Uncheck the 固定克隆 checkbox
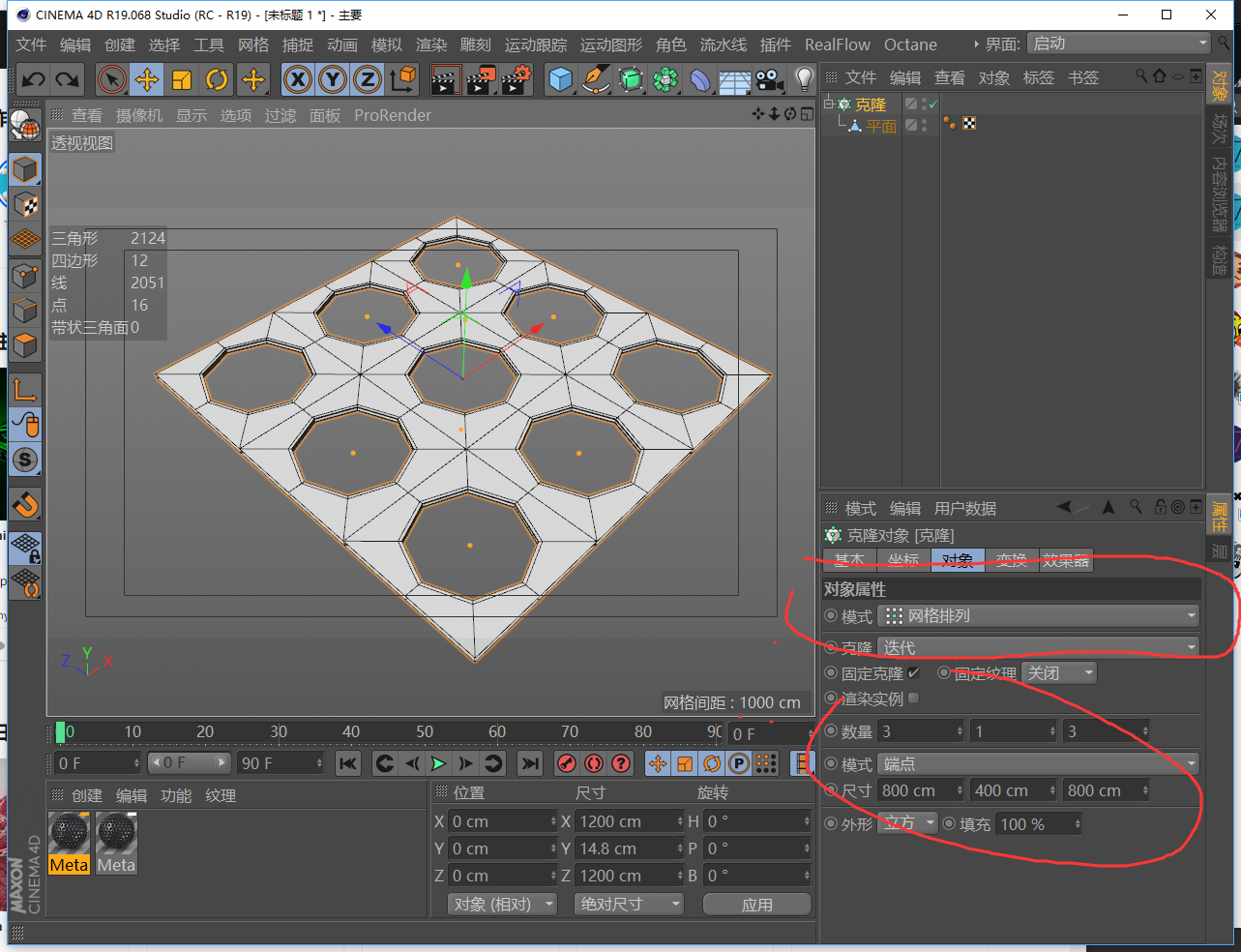Image resolution: width=1241 pixels, height=952 pixels. (913, 673)
